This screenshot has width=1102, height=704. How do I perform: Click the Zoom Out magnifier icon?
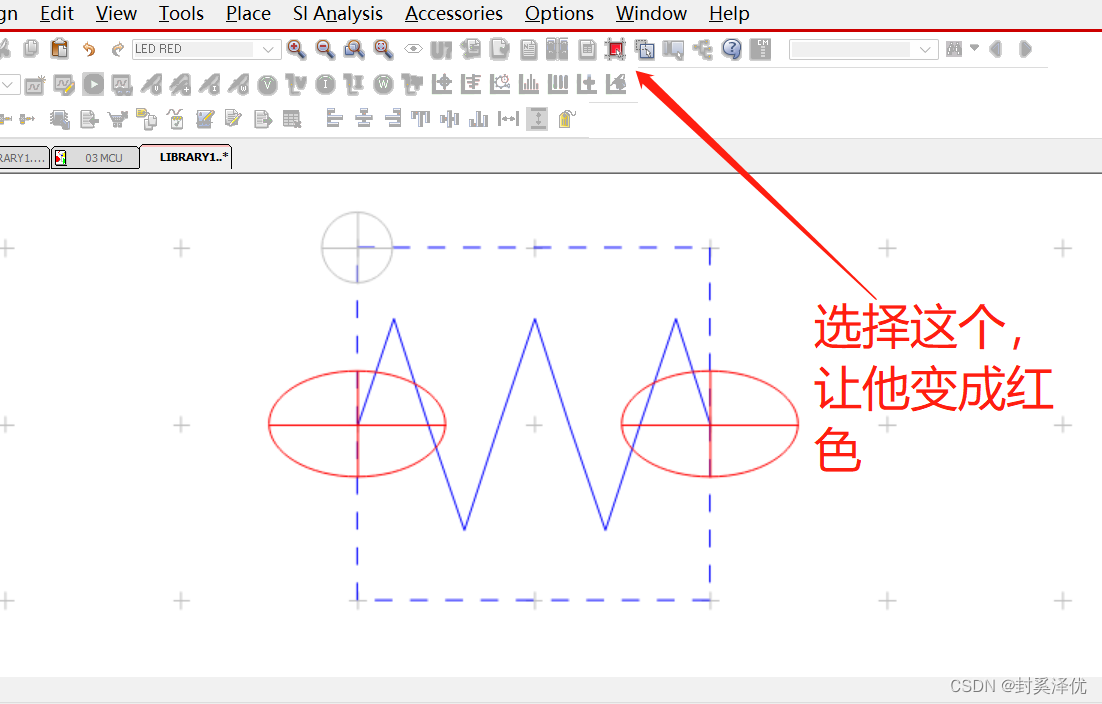point(325,49)
